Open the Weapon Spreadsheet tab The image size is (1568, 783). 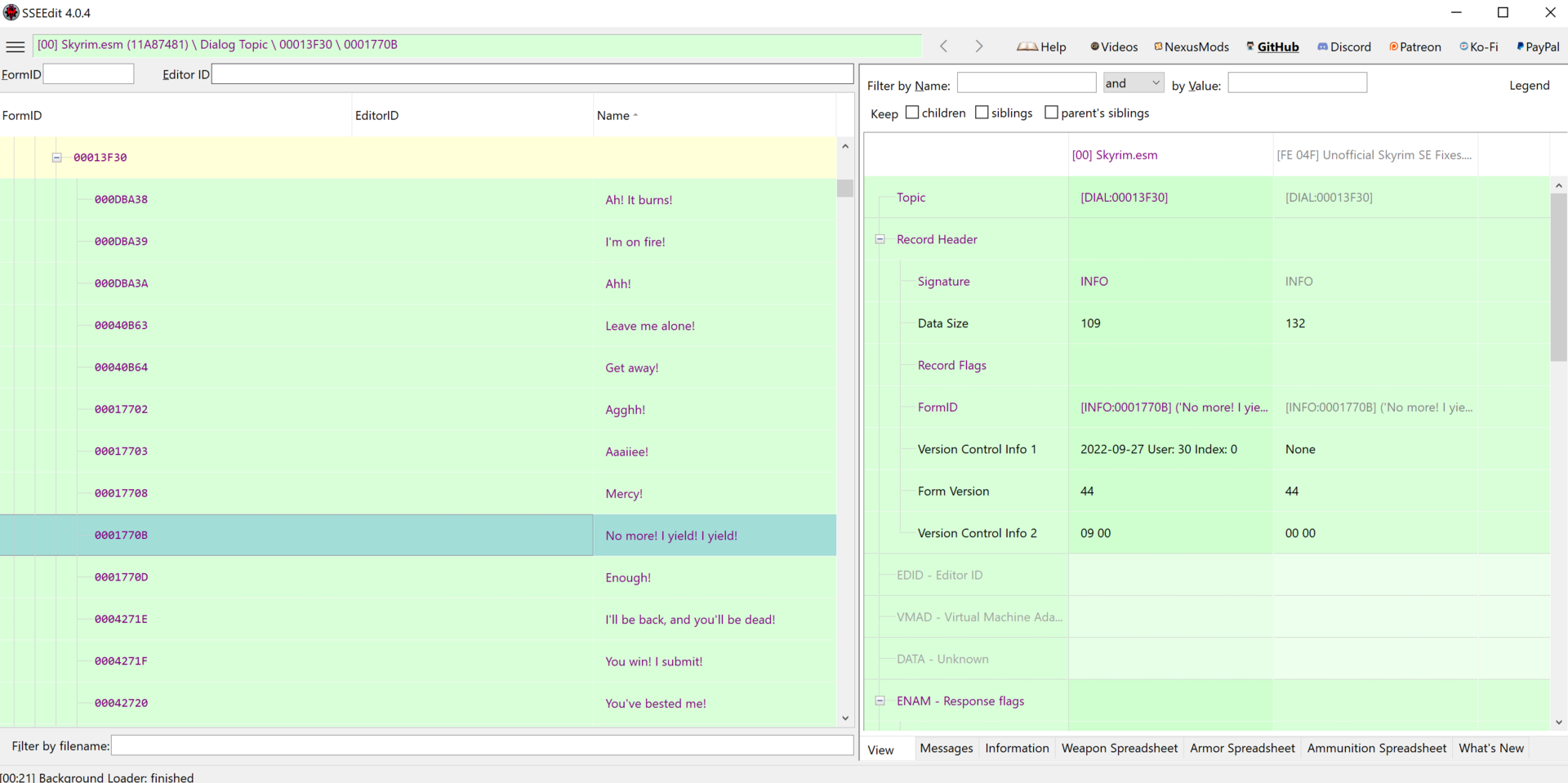1119,748
